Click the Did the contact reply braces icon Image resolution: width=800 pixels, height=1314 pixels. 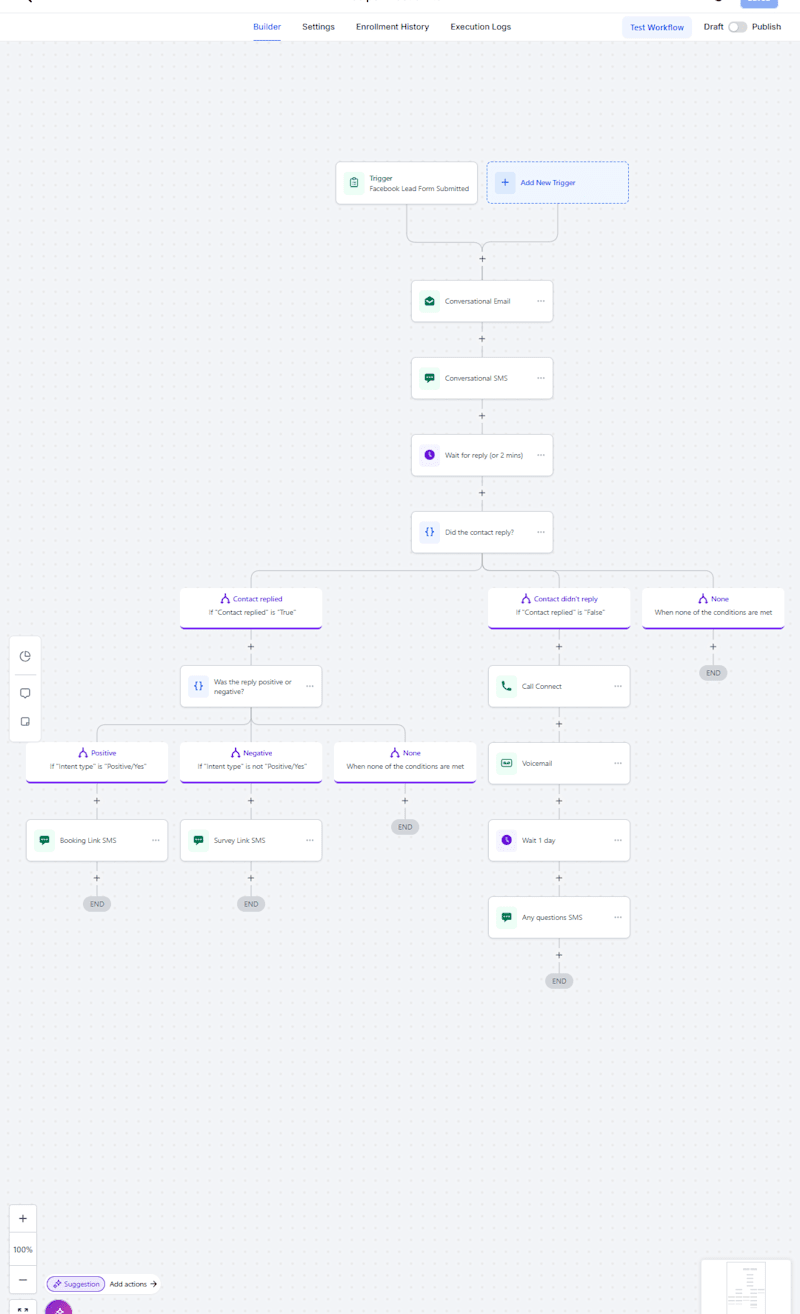[430, 532]
